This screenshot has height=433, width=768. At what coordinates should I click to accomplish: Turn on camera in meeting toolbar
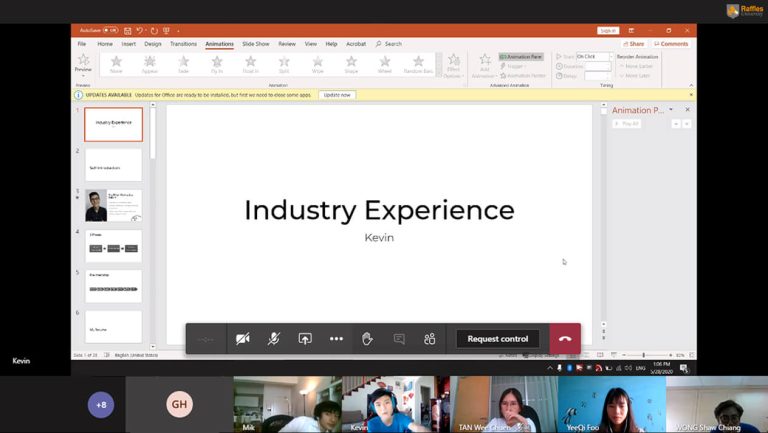(242, 339)
